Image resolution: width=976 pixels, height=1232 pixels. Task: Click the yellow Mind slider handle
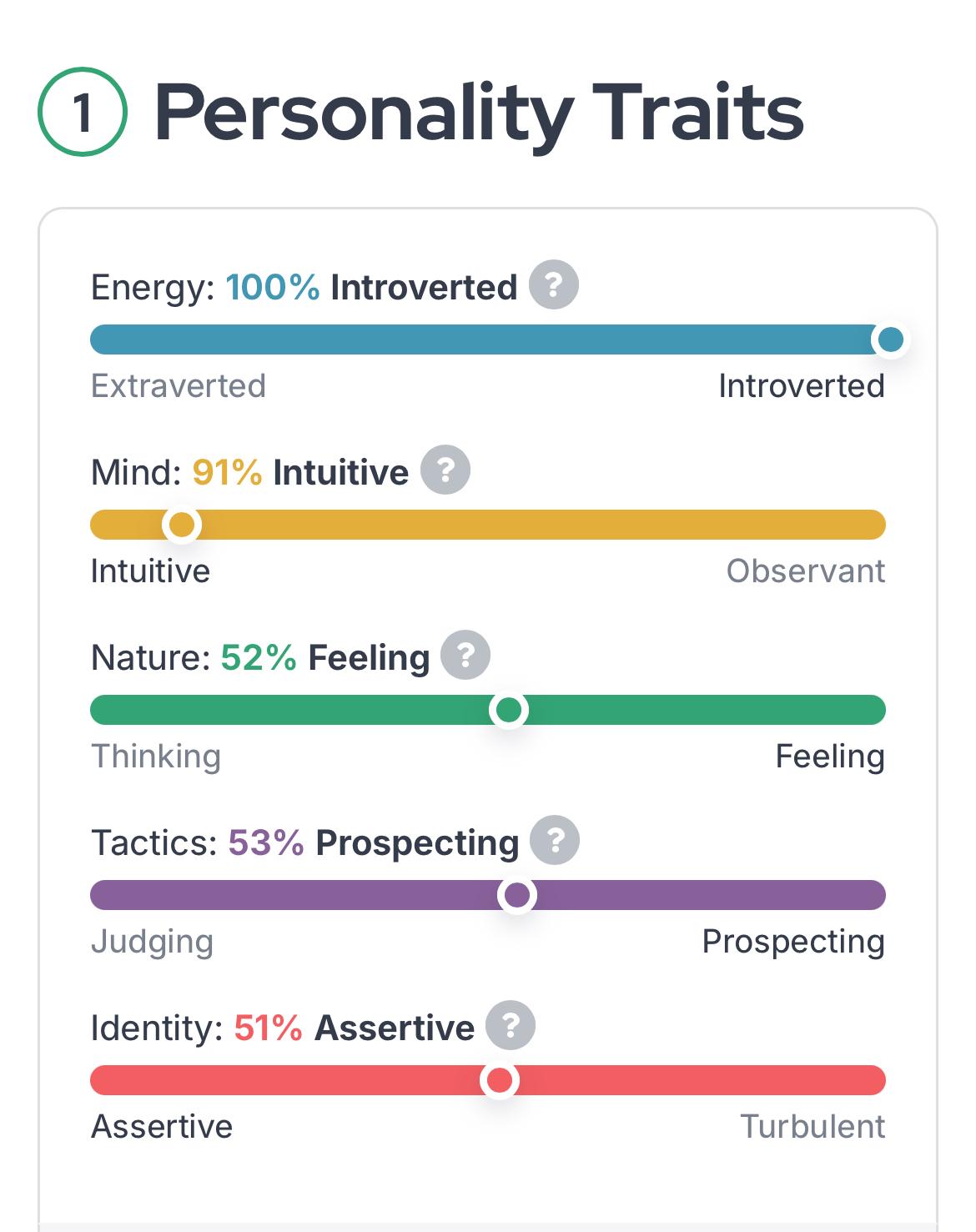(x=182, y=525)
